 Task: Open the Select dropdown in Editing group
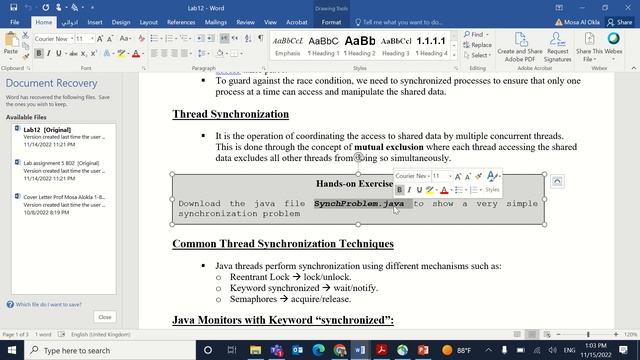click(x=478, y=56)
